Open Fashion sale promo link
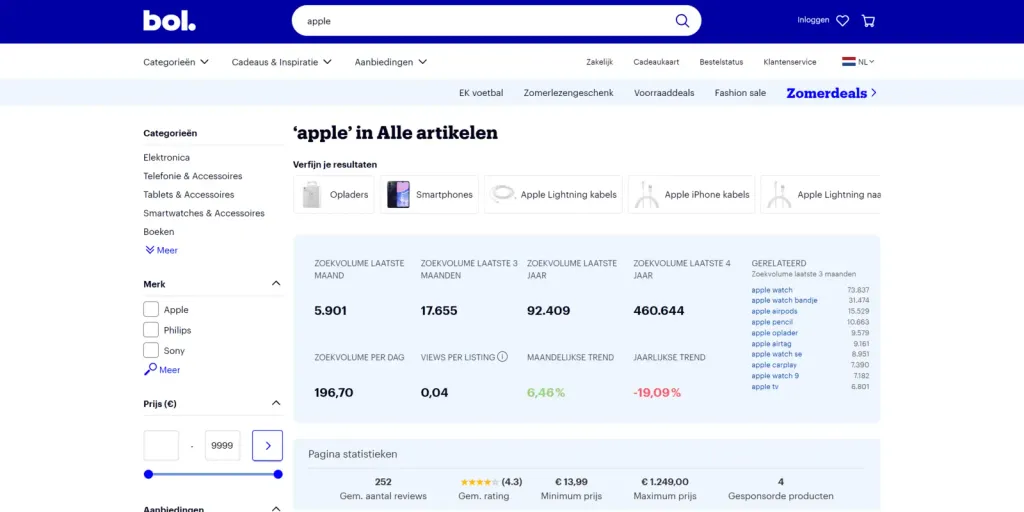The height and width of the screenshot is (512, 1024). pyautogui.click(x=740, y=93)
